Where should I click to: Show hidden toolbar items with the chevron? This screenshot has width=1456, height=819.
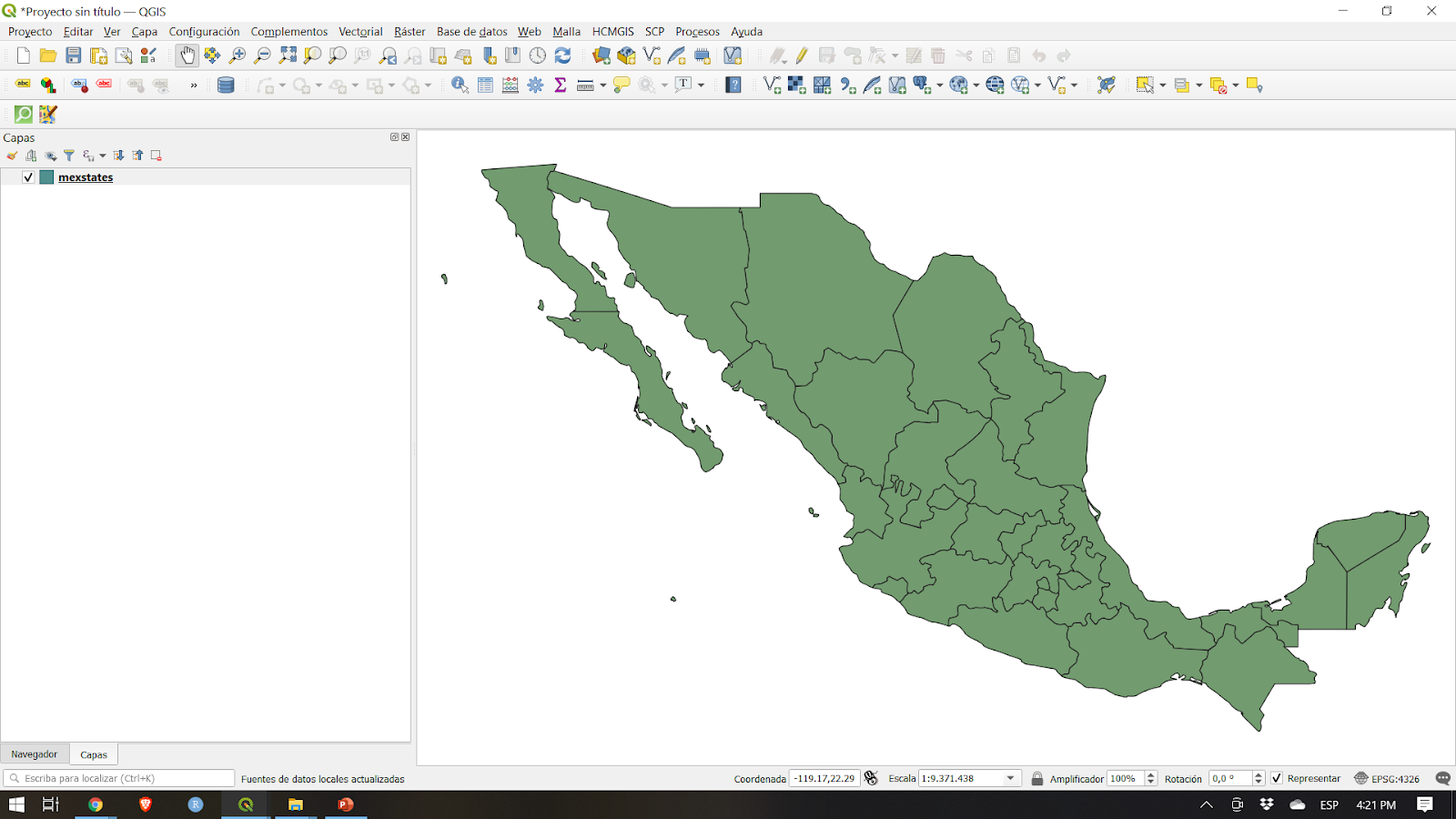[x=194, y=86]
